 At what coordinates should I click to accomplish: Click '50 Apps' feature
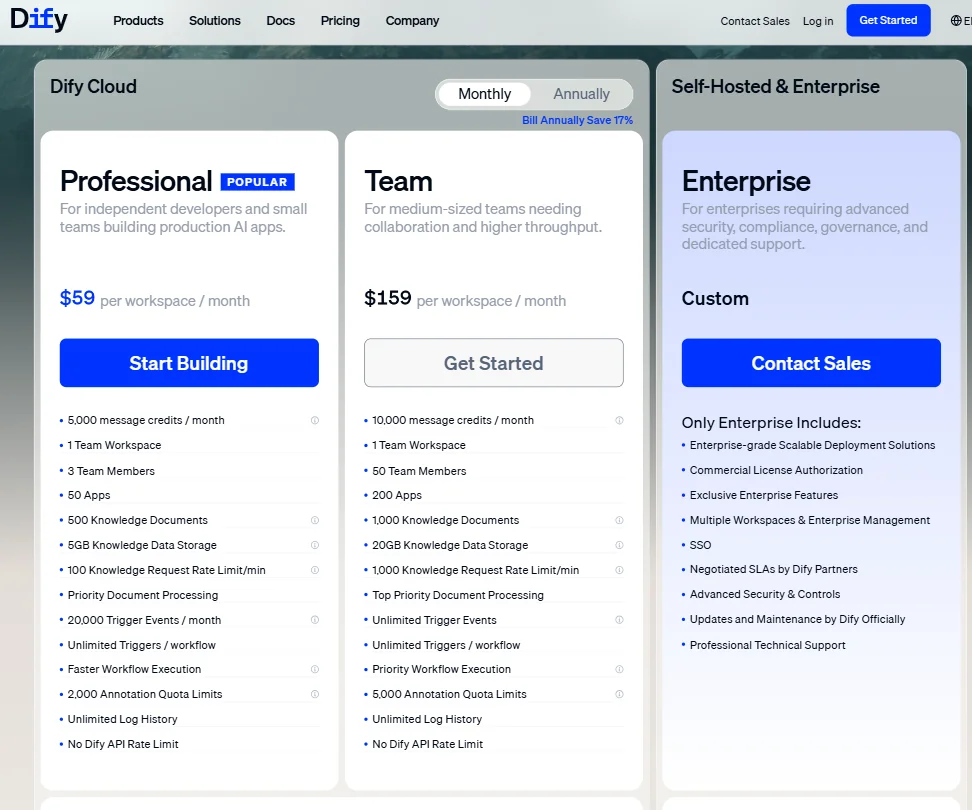[x=89, y=495]
